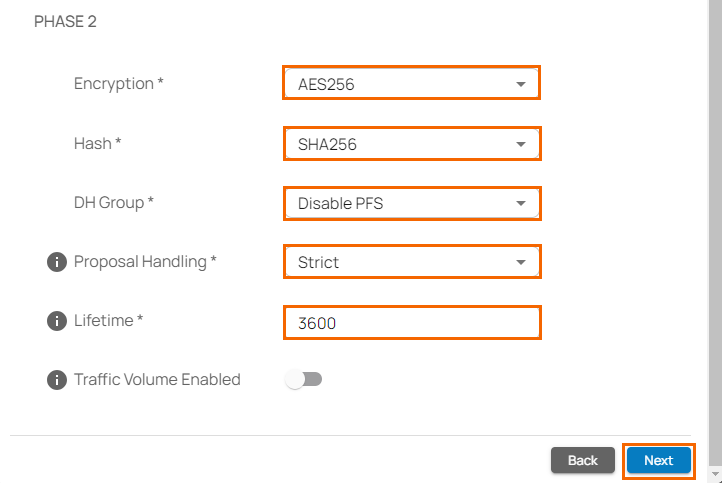Open the Encryption dropdown showing AES256
This screenshot has height=483, width=722.
[411, 84]
